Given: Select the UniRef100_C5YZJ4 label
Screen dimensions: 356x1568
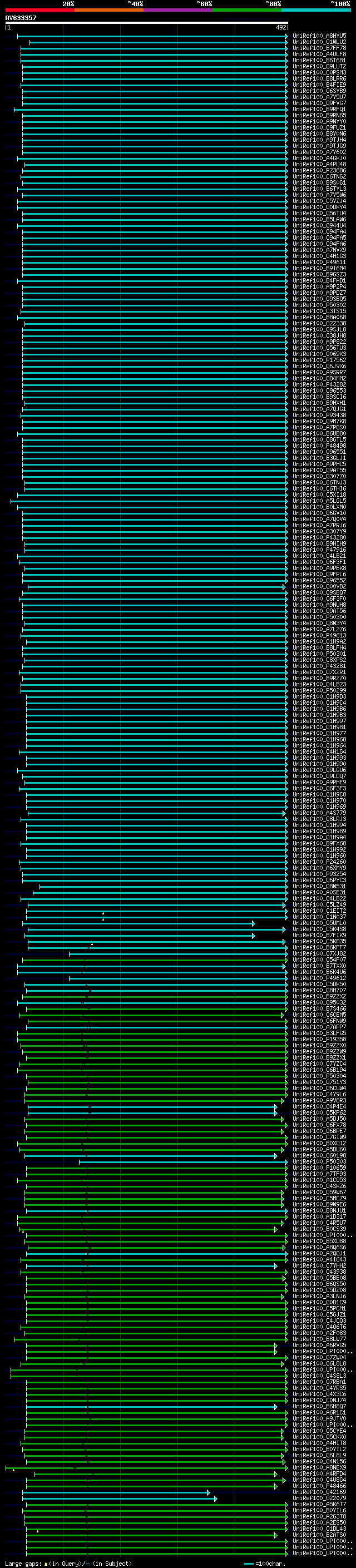Looking at the screenshot, I should coord(319,201).
